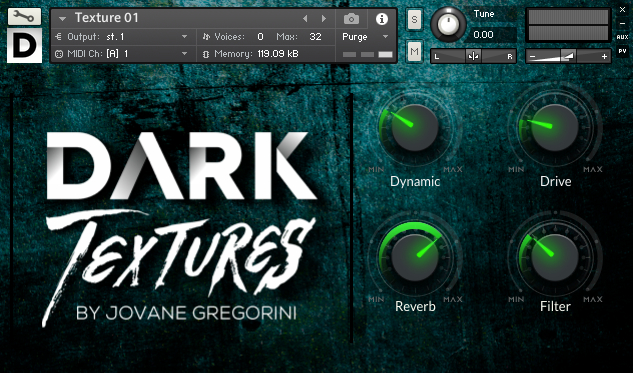
Task: Click the output routing icon beside Output
Action: coord(59,37)
